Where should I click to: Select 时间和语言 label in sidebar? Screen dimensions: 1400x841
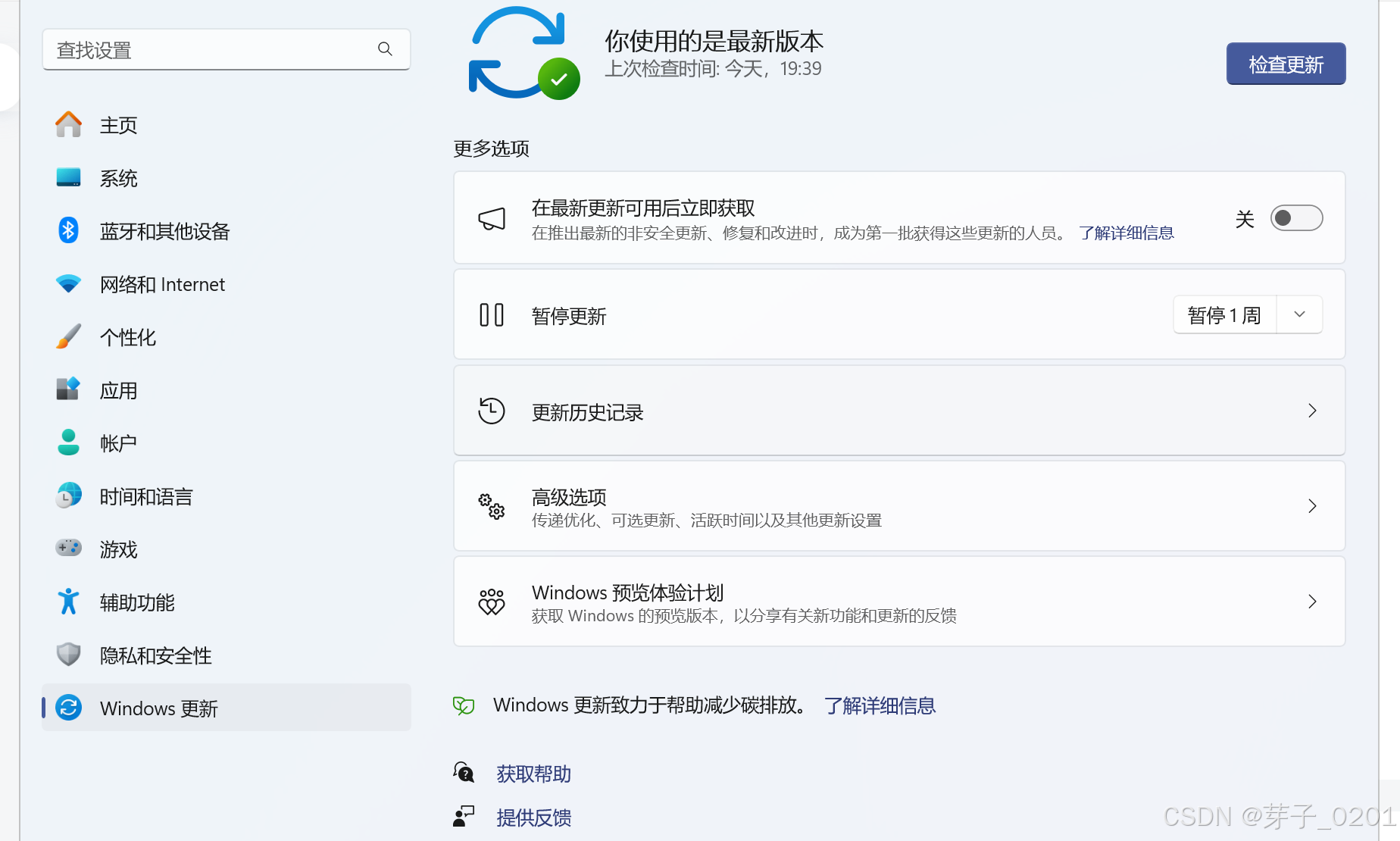(146, 496)
